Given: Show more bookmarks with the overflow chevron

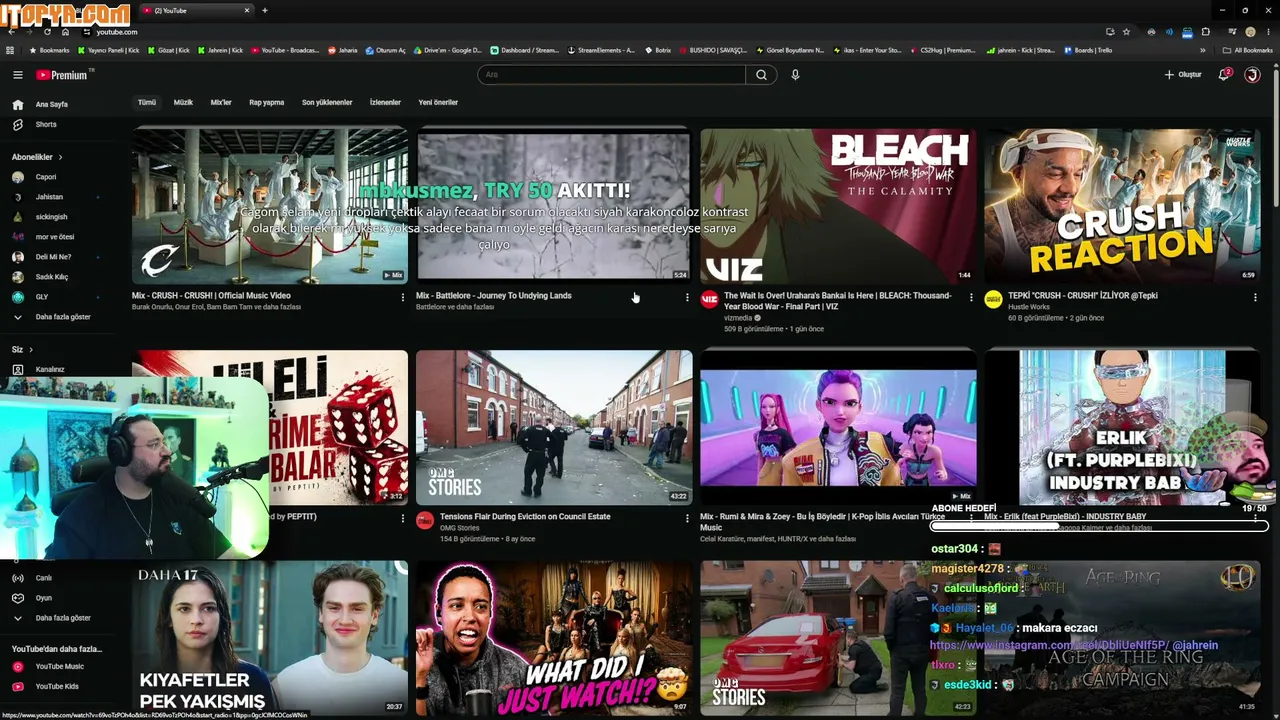Looking at the screenshot, I should [1201, 50].
